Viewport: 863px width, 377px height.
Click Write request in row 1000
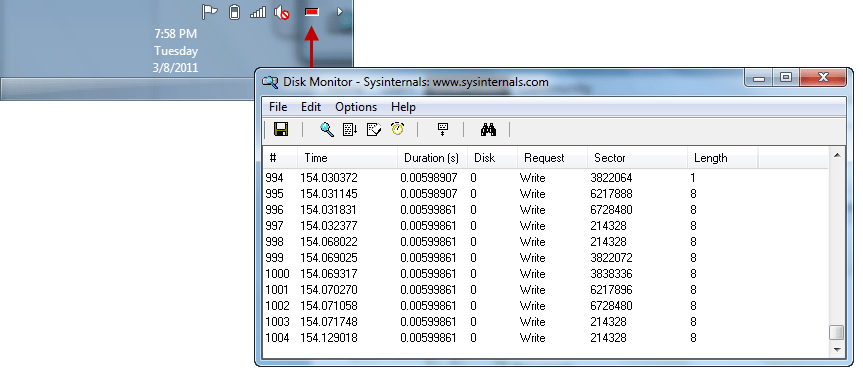tap(532, 274)
